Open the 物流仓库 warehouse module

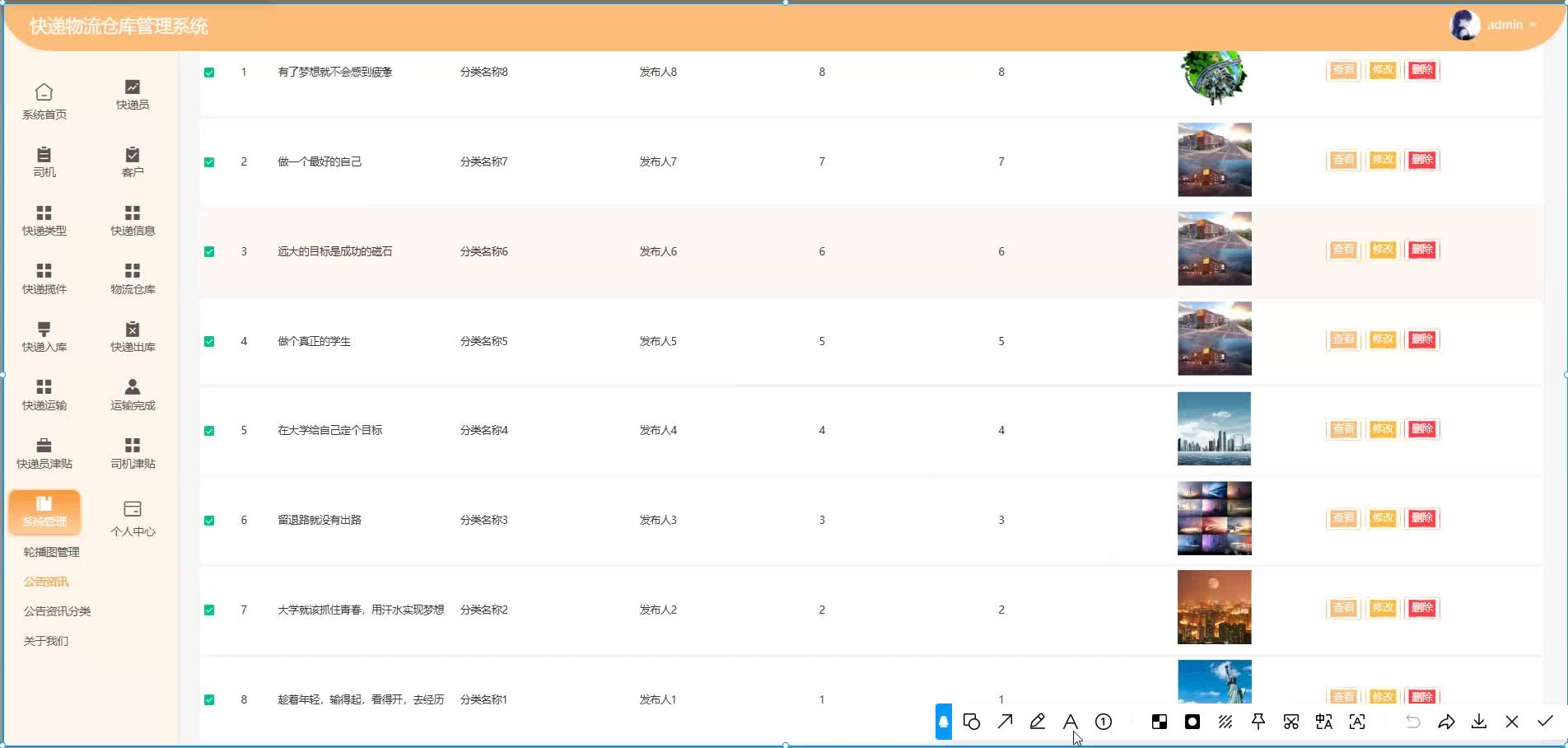(132, 278)
